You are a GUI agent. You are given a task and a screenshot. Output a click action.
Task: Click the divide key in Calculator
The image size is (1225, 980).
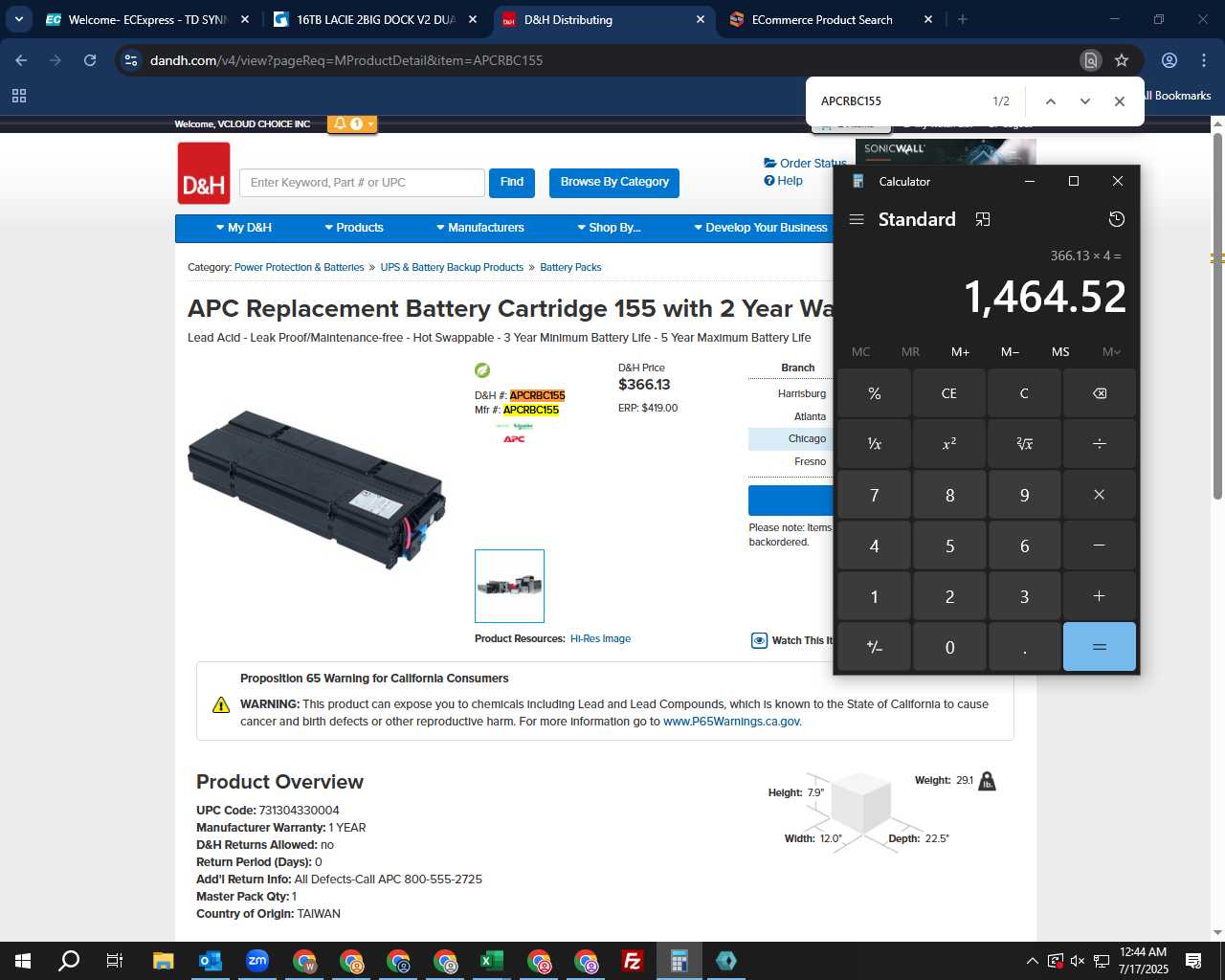1100,443
